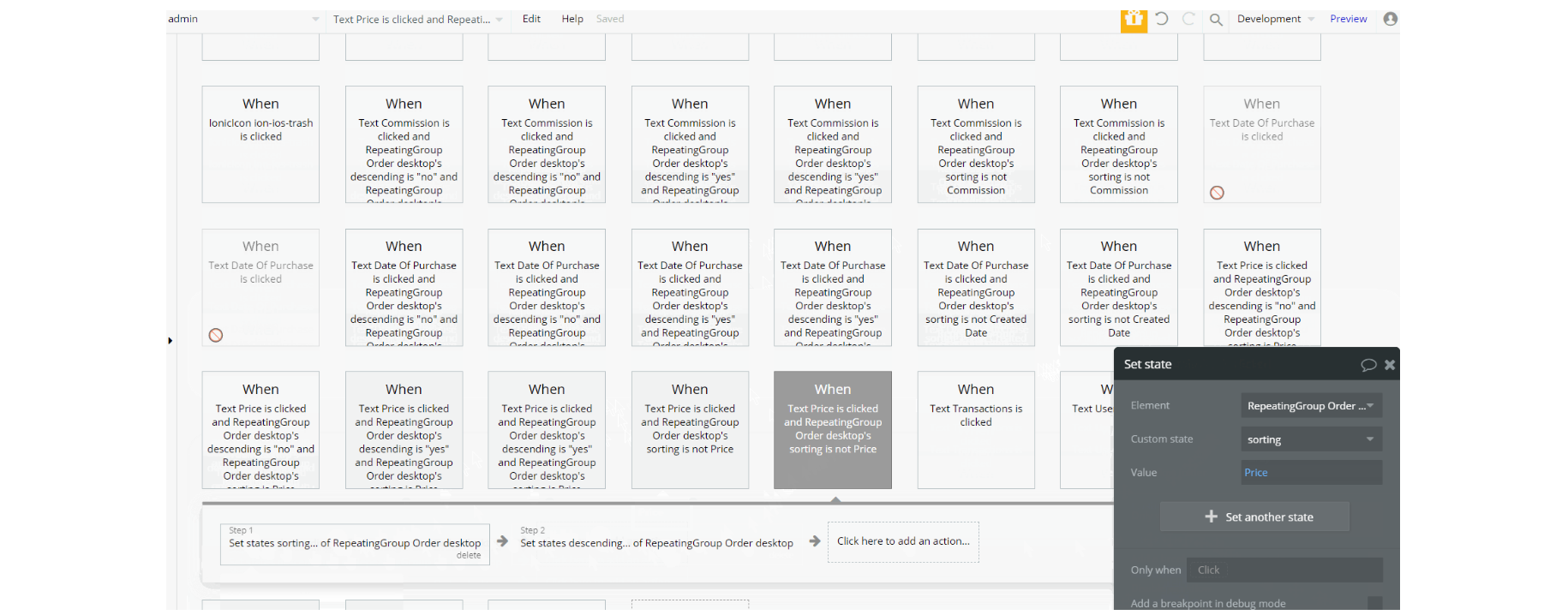The width and height of the screenshot is (1568, 615).
Task: Open the Edit menu
Action: [x=531, y=19]
